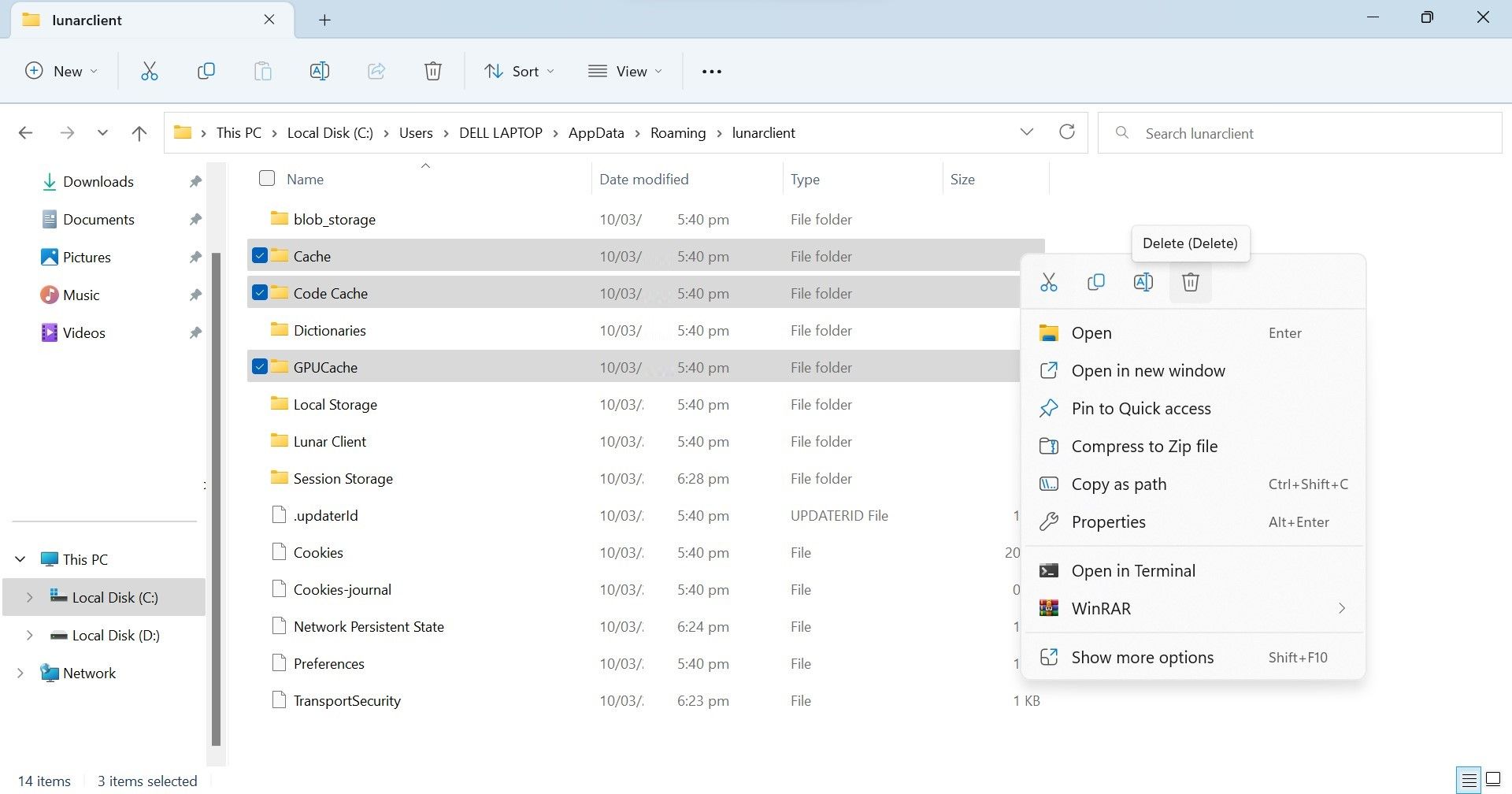Uncheck the GPUCache folder checkbox
The width and height of the screenshot is (1512, 794).
[x=260, y=366]
